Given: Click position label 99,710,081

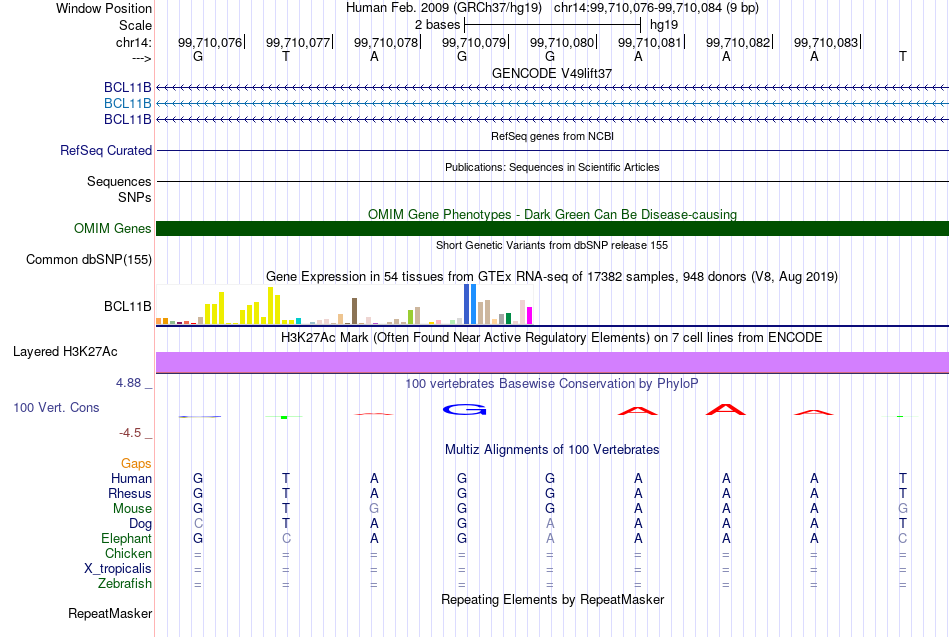Looking at the screenshot, I should (x=649, y=42).
